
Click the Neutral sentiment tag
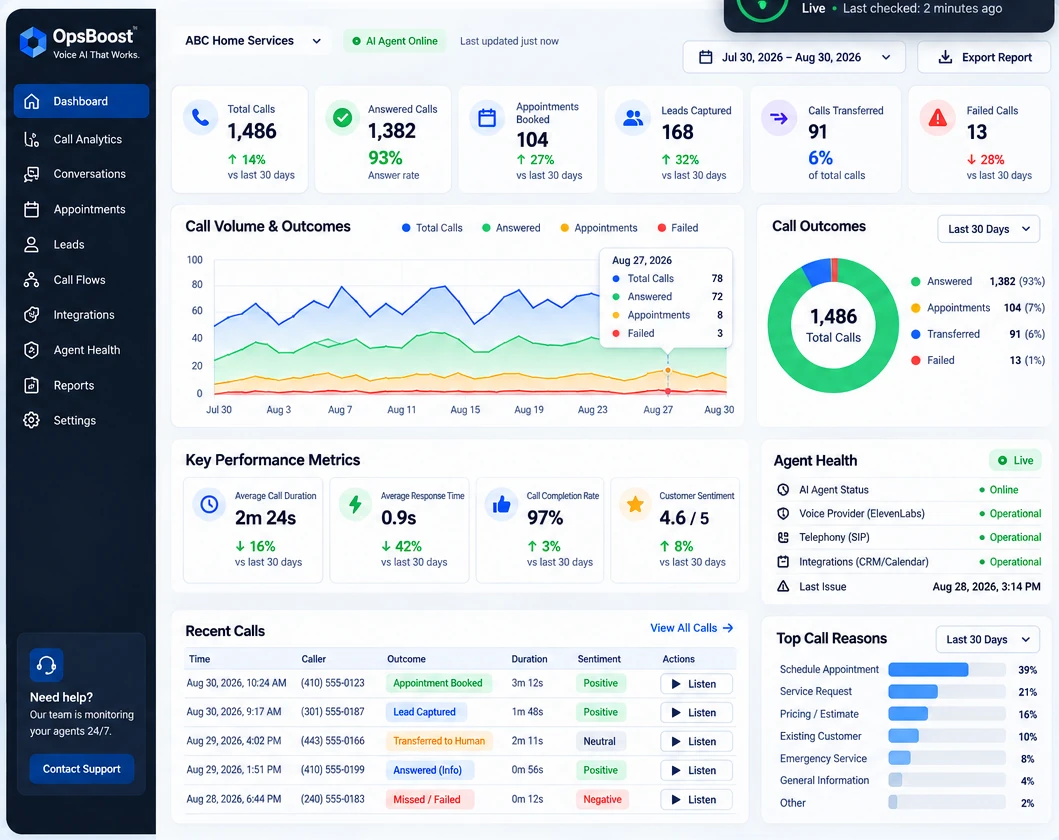coord(600,741)
